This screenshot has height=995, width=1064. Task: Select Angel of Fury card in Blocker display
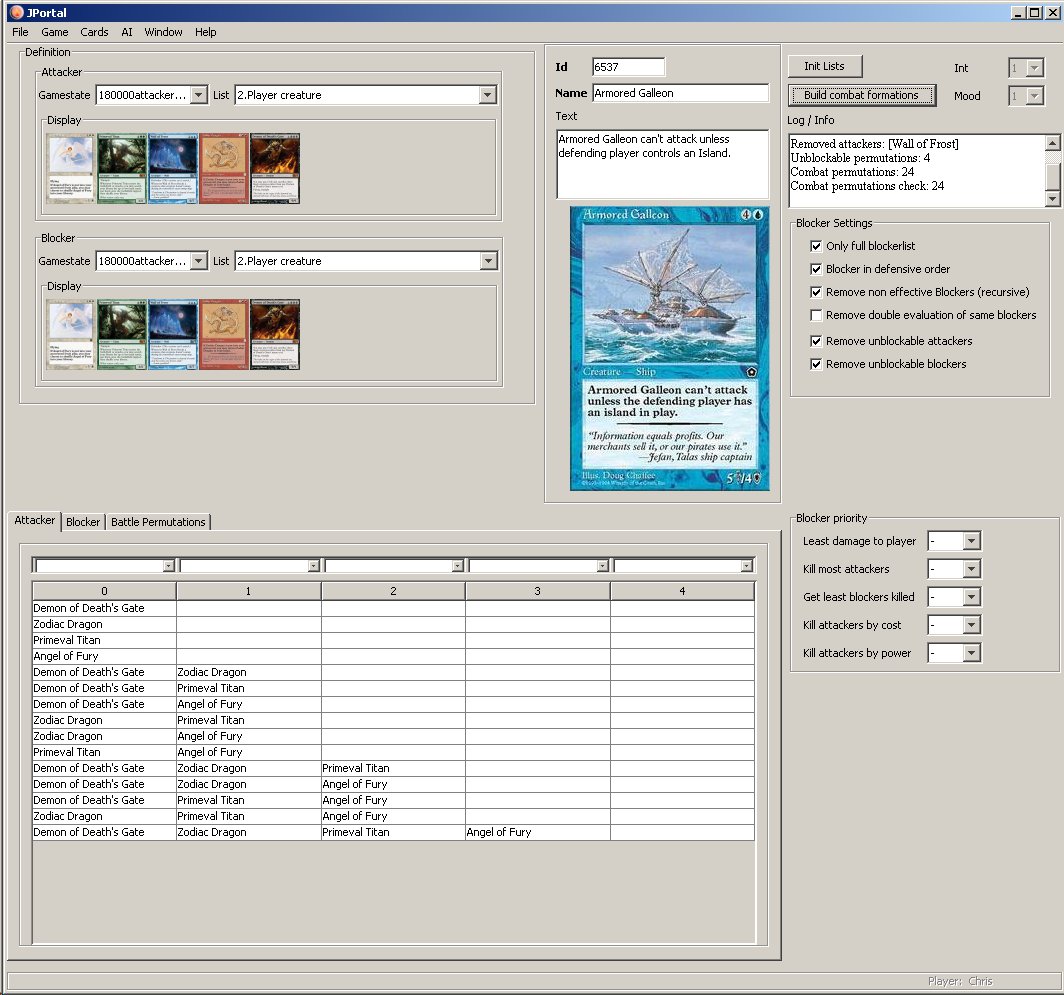tap(71, 335)
